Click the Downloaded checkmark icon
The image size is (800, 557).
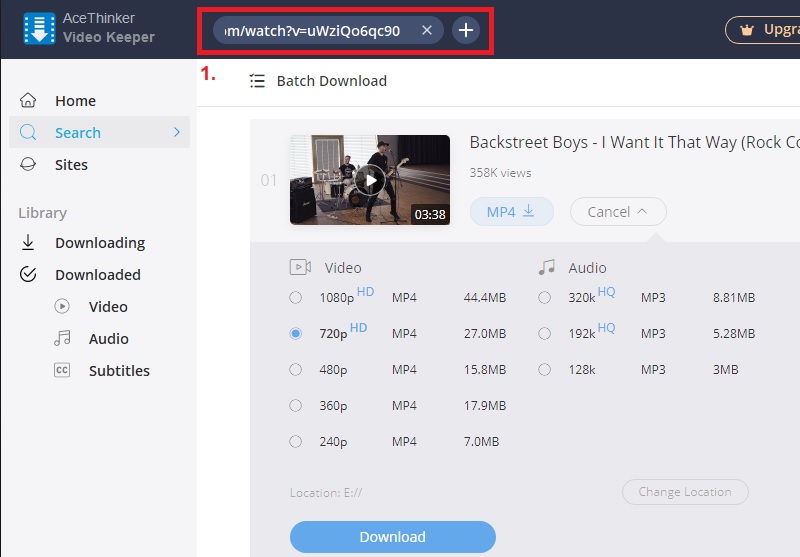(28, 274)
